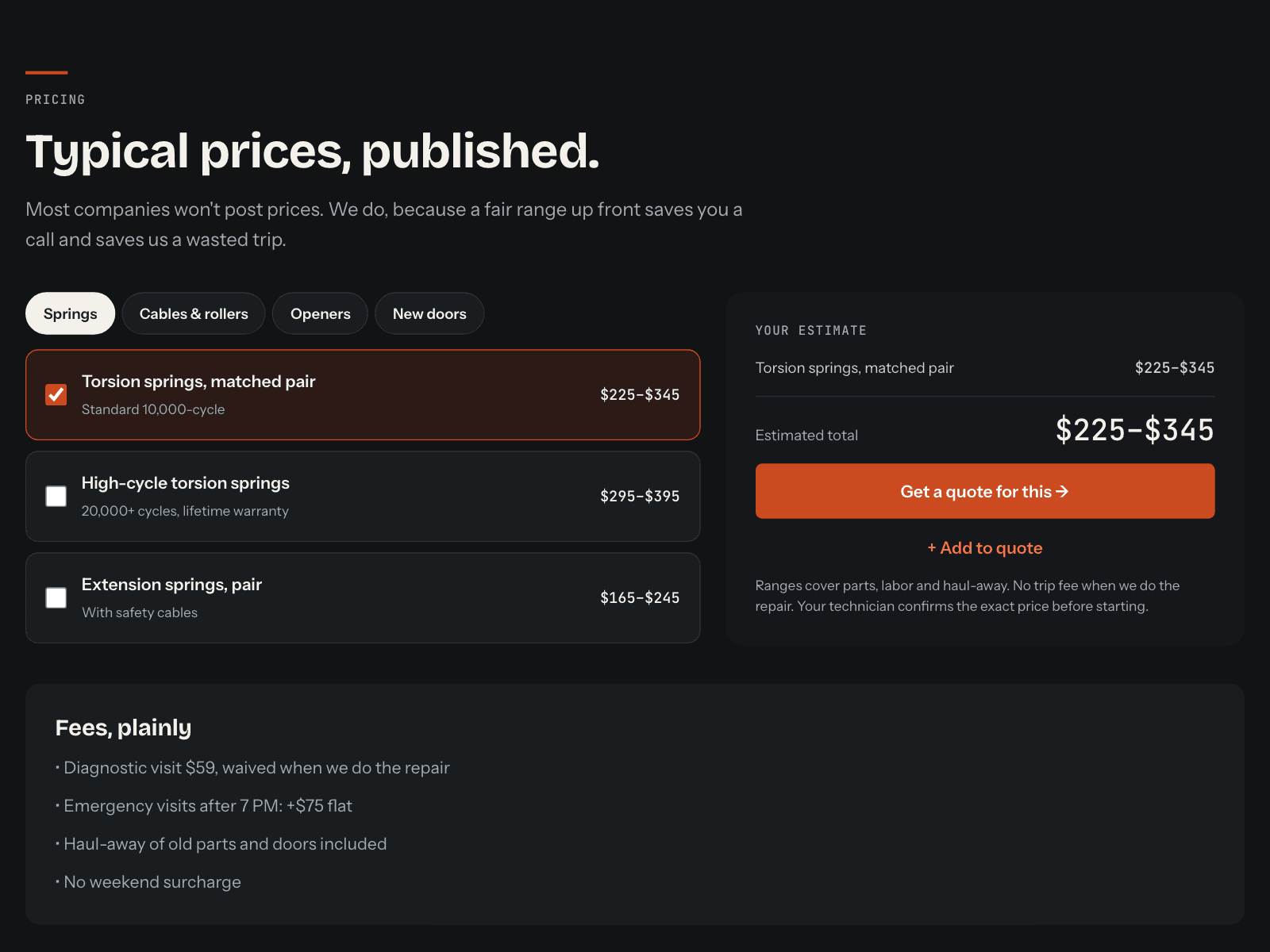Open the Cables & rollers tab
The height and width of the screenshot is (952, 1270).
pyautogui.click(x=194, y=313)
